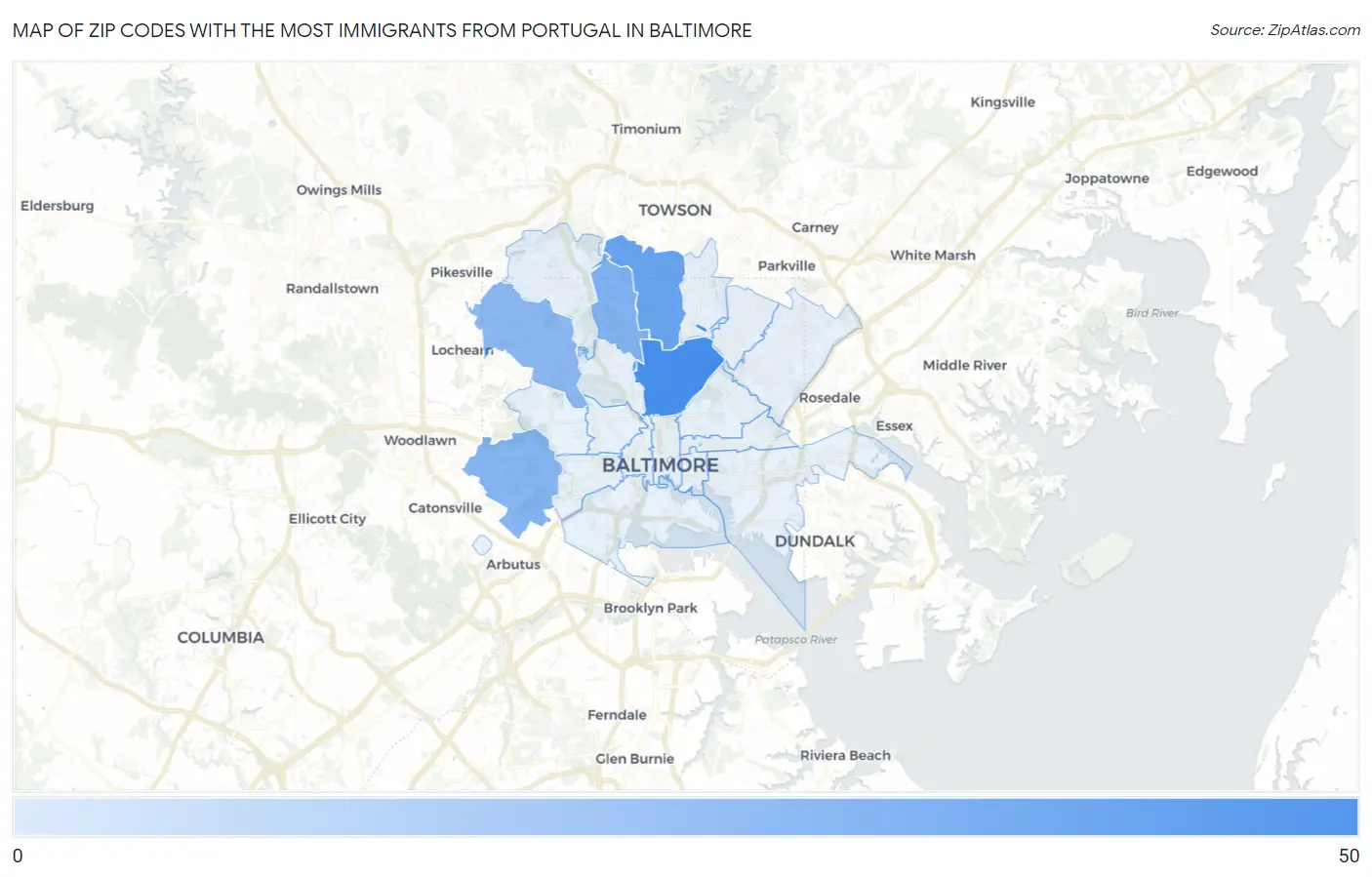Screen dimensions: 1372x877
Task: Click the Glen Burnie label
Action: coord(635,759)
